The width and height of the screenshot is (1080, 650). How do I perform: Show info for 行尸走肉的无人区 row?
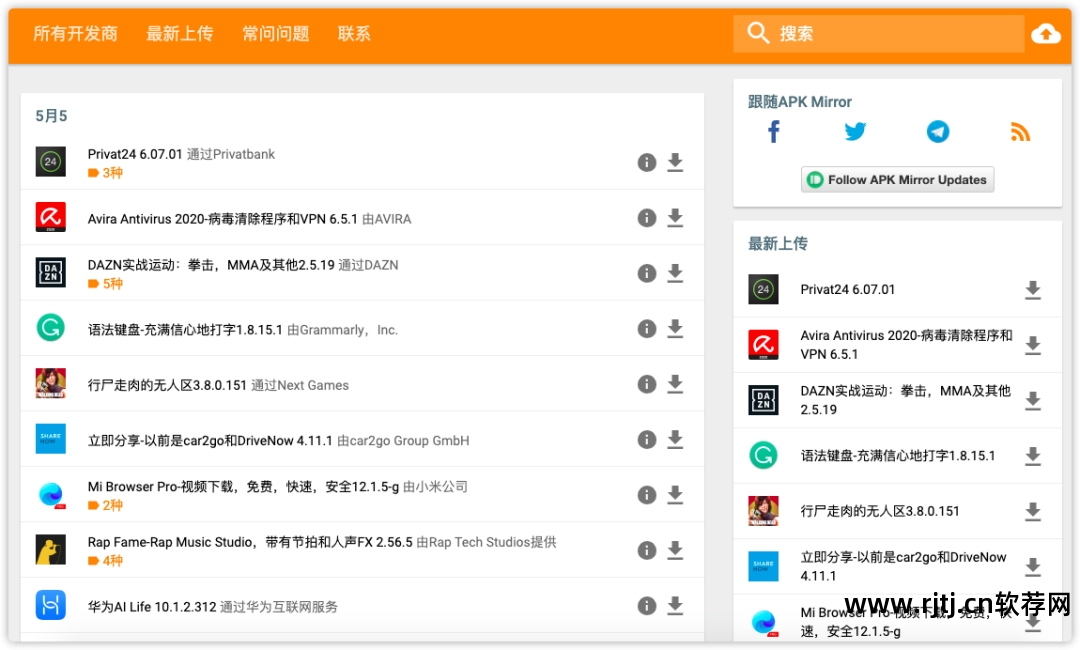point(646,384)
